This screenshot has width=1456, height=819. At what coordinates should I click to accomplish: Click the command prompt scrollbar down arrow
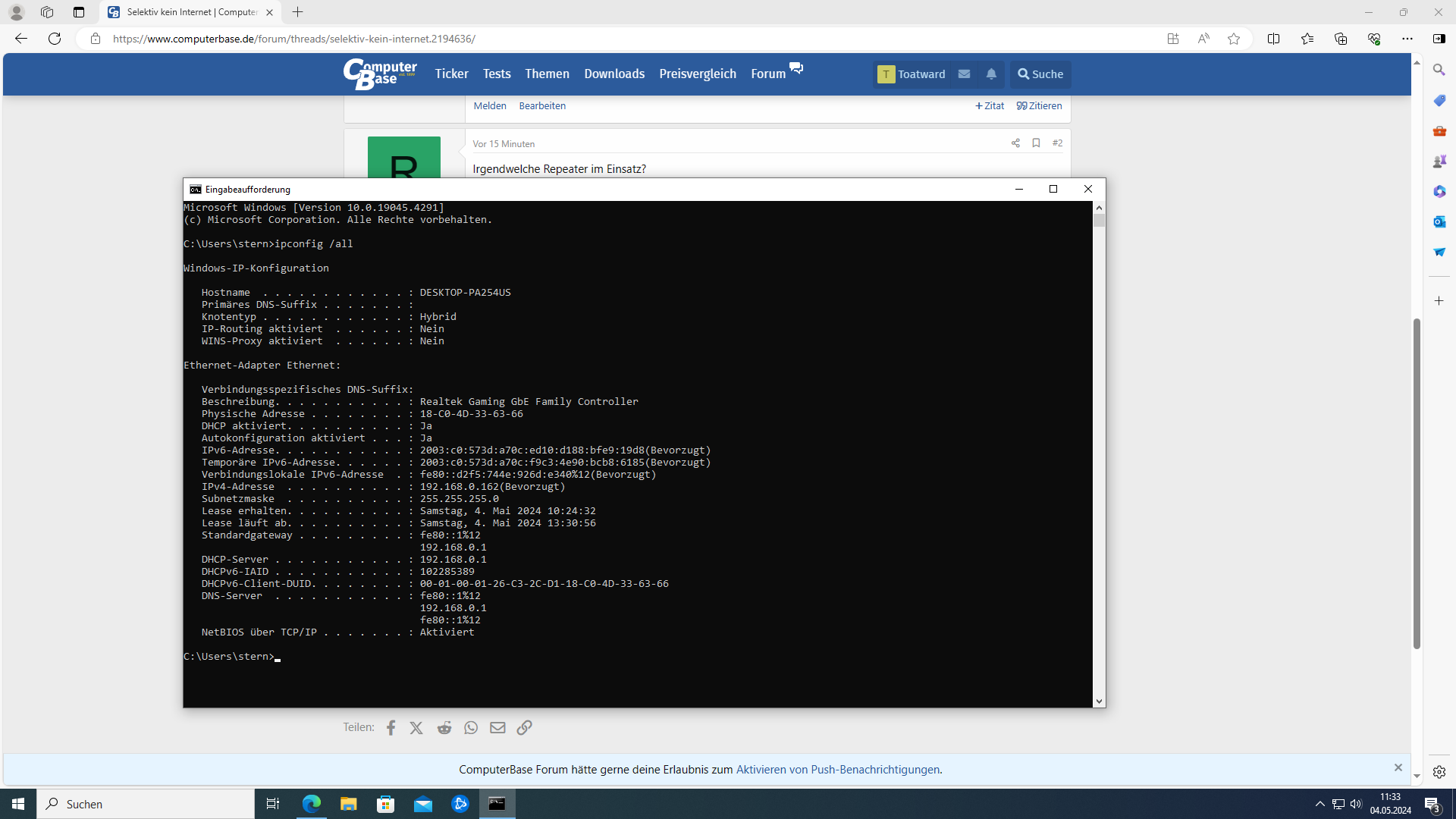pos(1099,701)
